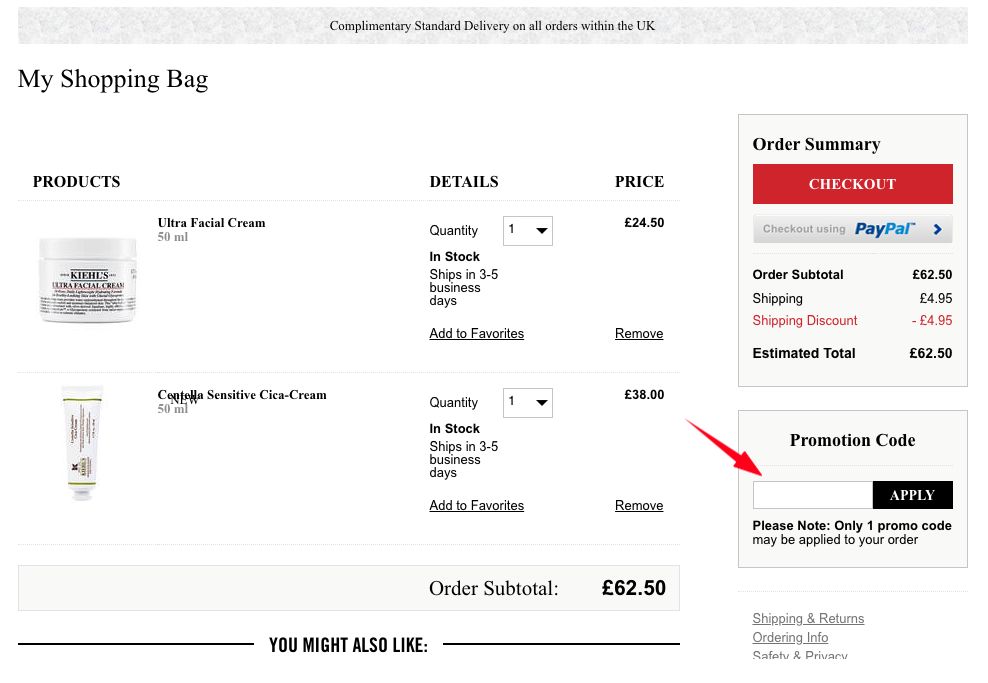Click the PayPal logo
Image resolution: width=988 pixels, height=683 pixels.
click(884, 229)
